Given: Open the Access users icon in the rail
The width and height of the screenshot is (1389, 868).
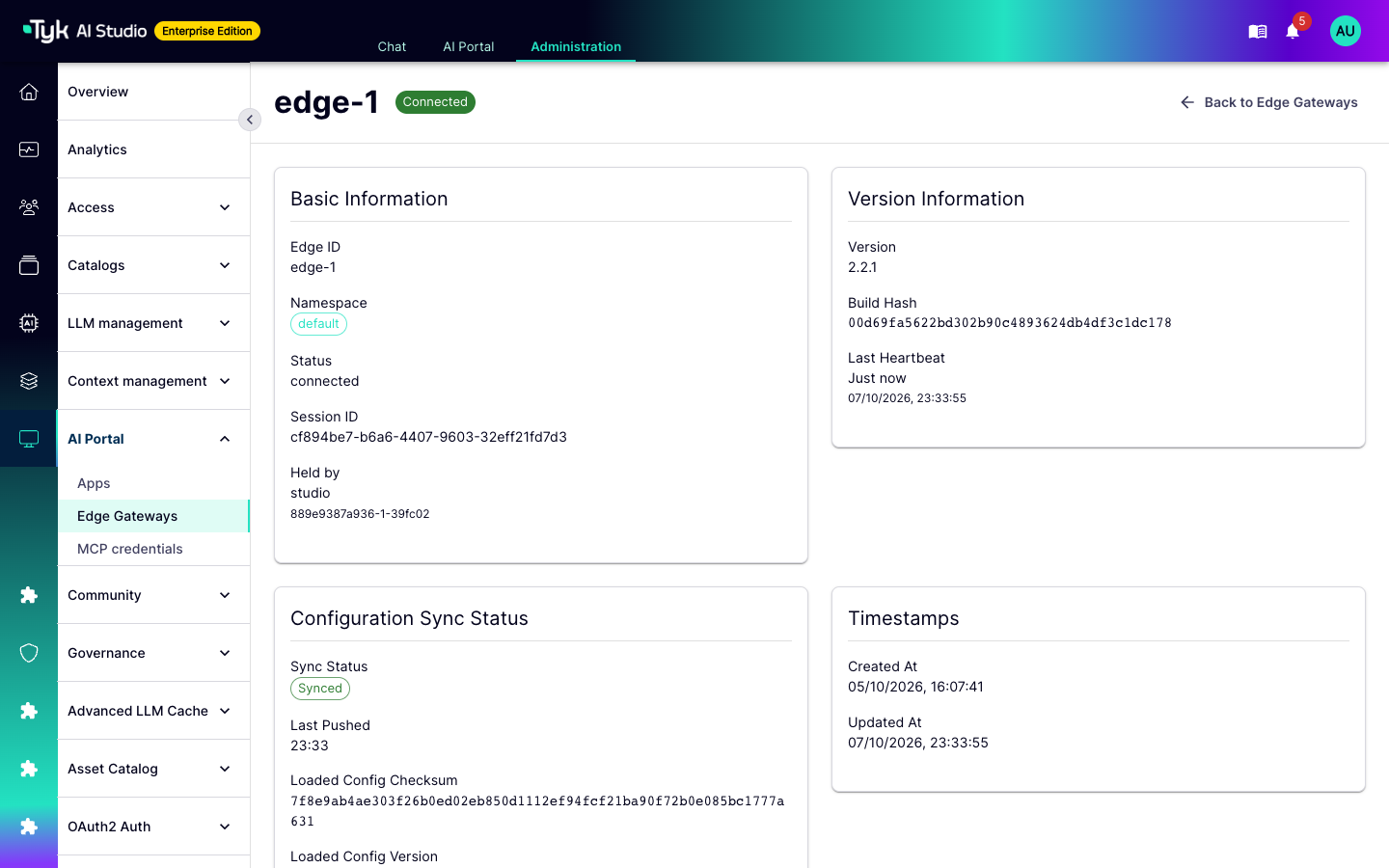Looking at the screenshot, I should tap(29, 207).
